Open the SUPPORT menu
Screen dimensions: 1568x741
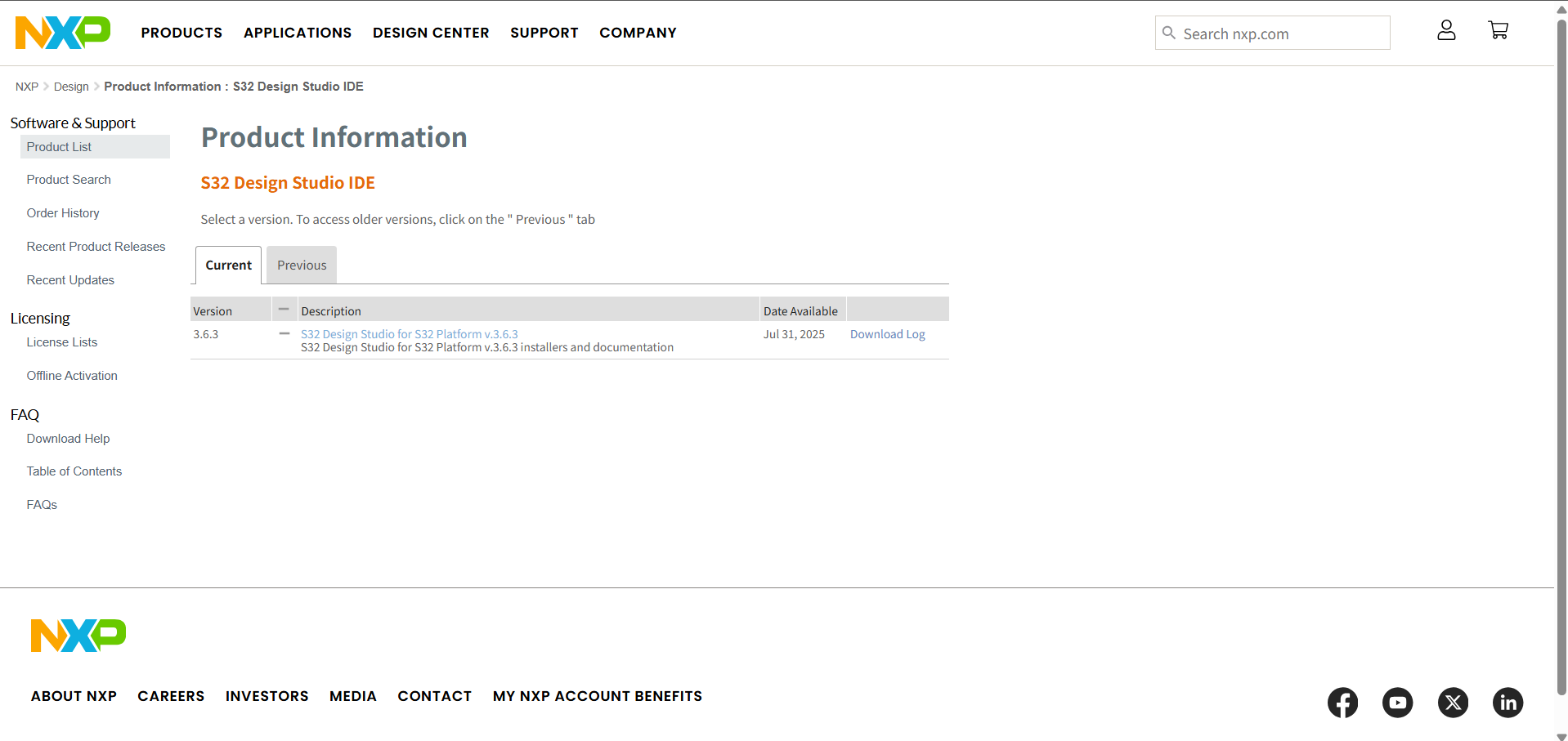pyautogui.click(x=544, y=33)
